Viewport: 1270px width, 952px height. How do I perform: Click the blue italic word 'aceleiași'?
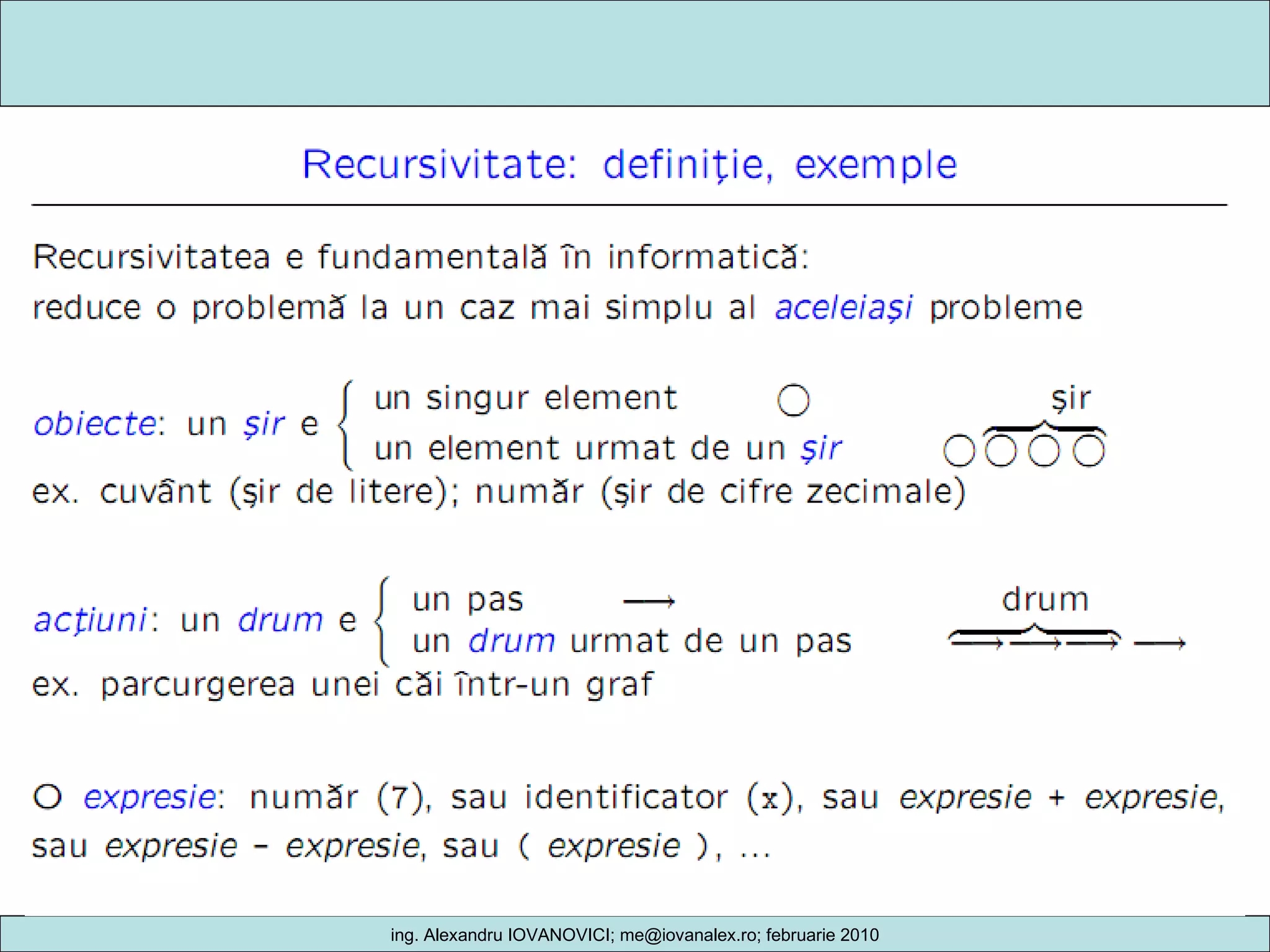(843, 308)
